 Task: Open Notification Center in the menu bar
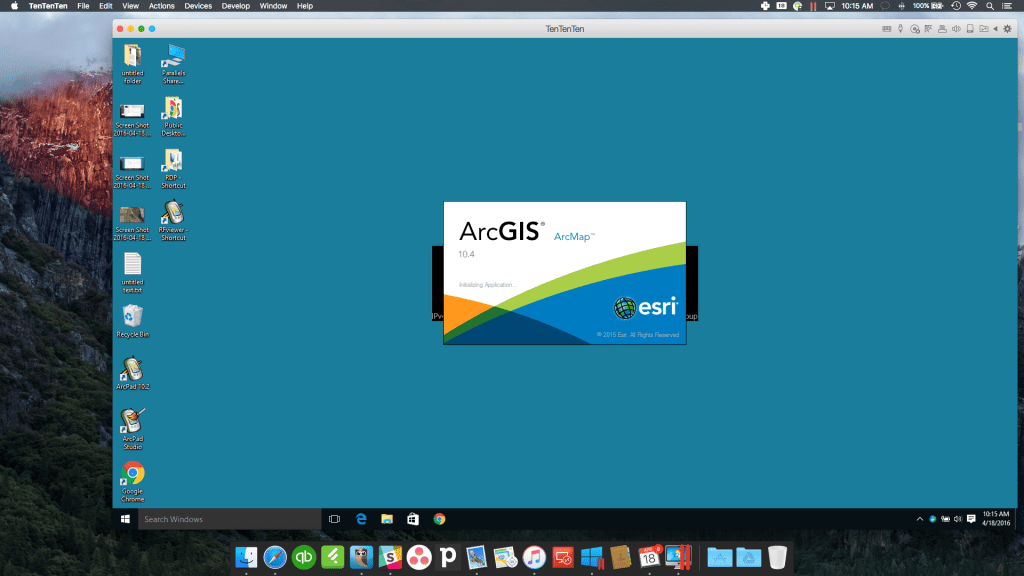pyautogui.click(x=1007, y=6)
